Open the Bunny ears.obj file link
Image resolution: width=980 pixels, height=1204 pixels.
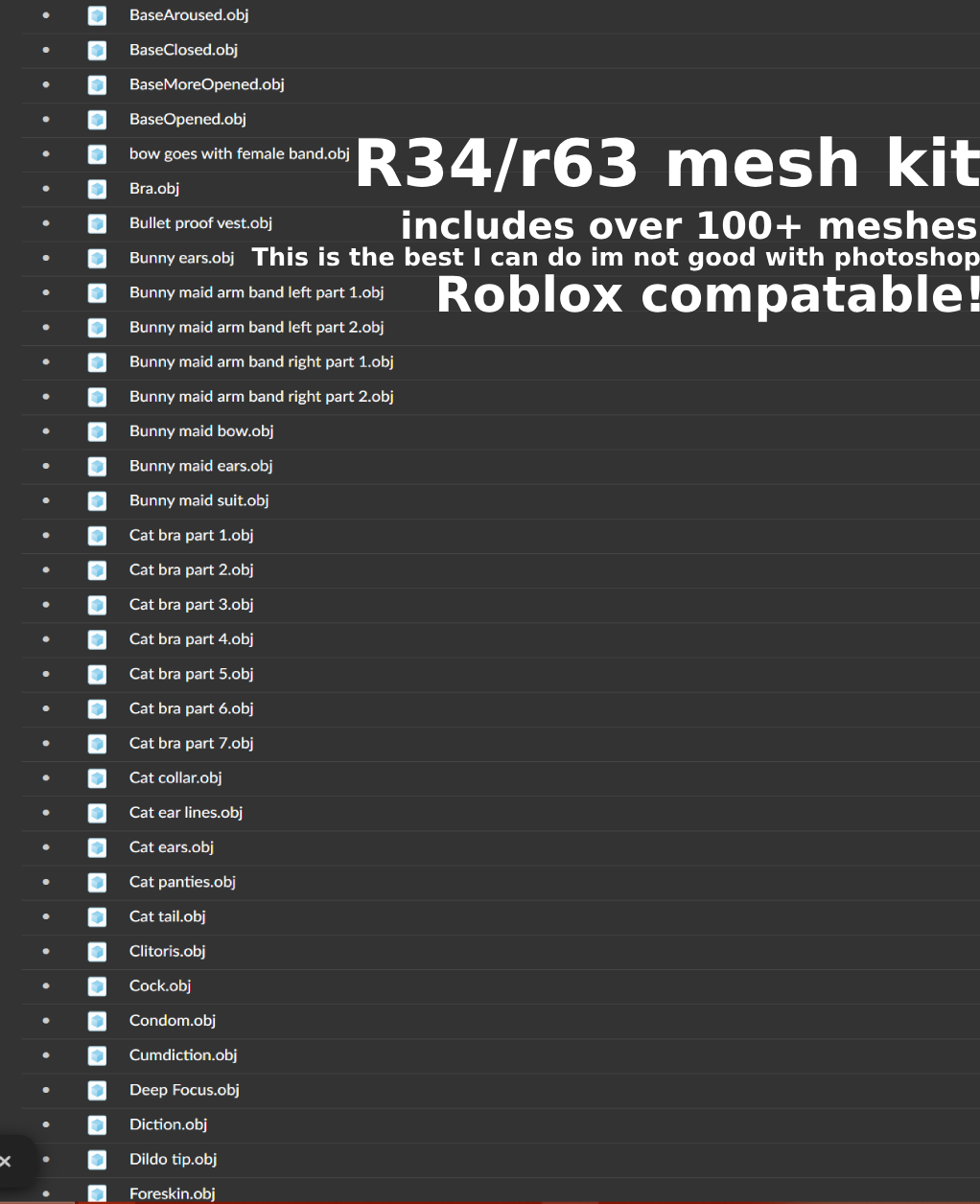click(182, 258)
